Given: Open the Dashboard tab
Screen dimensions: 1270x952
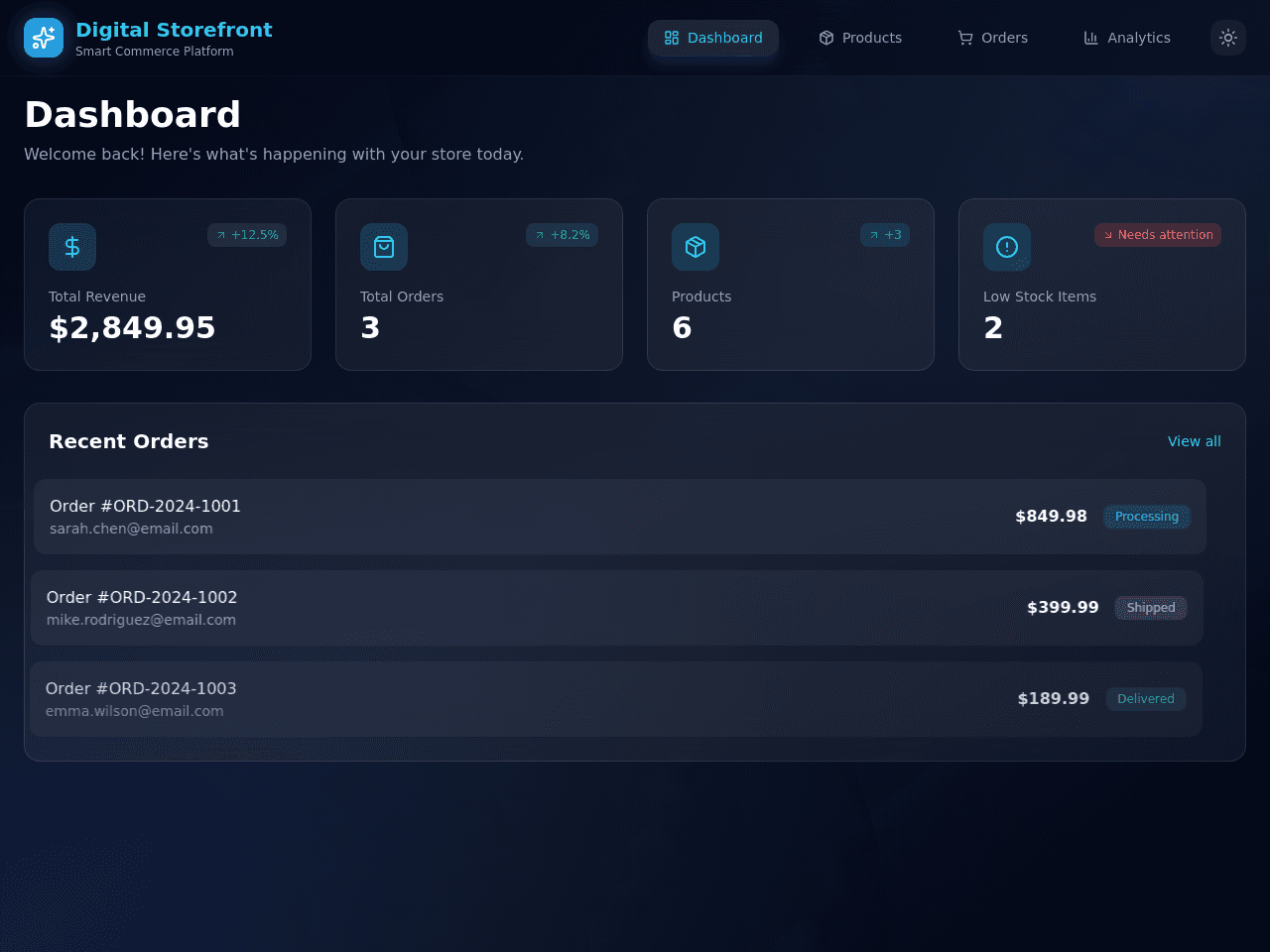Looking at the screenshot, I should tap(713, 38).
